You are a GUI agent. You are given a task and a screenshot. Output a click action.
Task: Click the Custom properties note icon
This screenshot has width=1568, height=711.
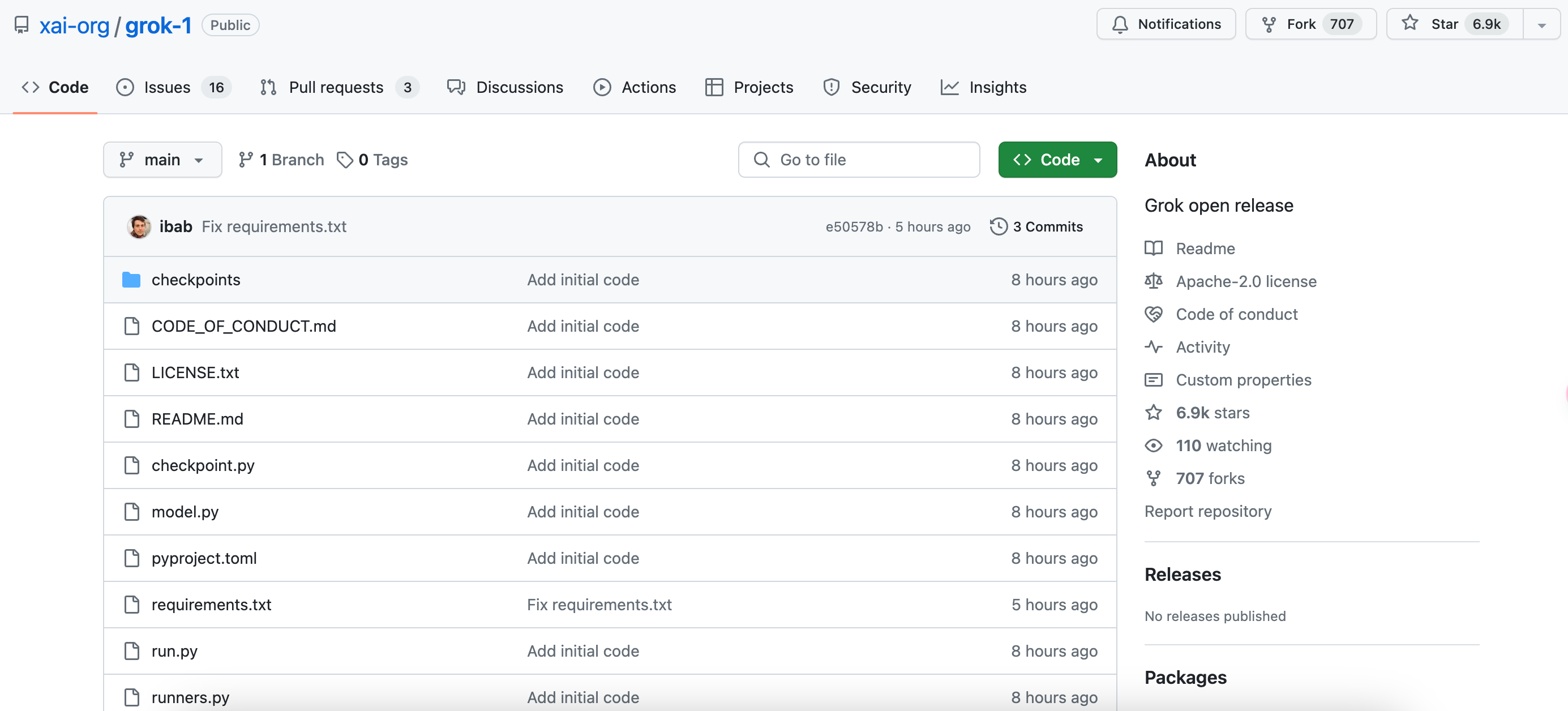pyautogui.click(x=1154, y=380)
